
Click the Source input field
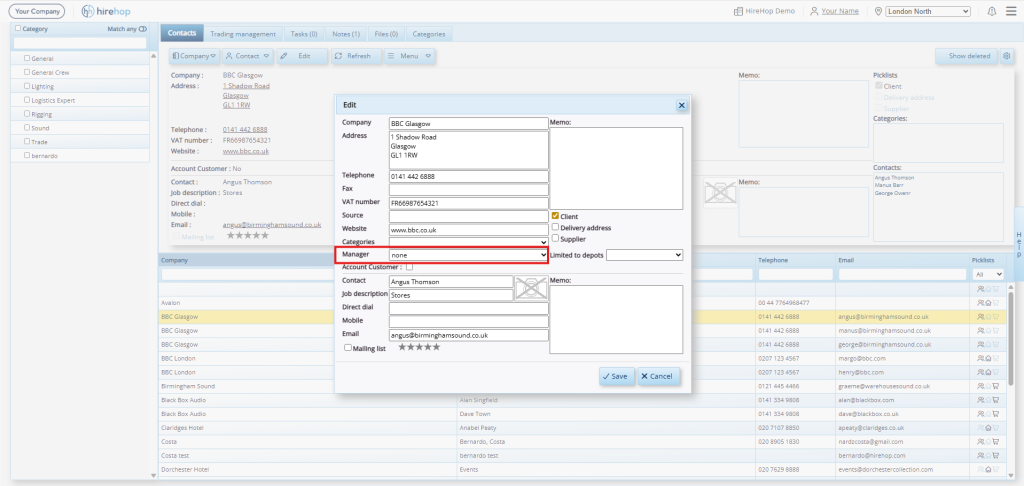click(468, 216)
